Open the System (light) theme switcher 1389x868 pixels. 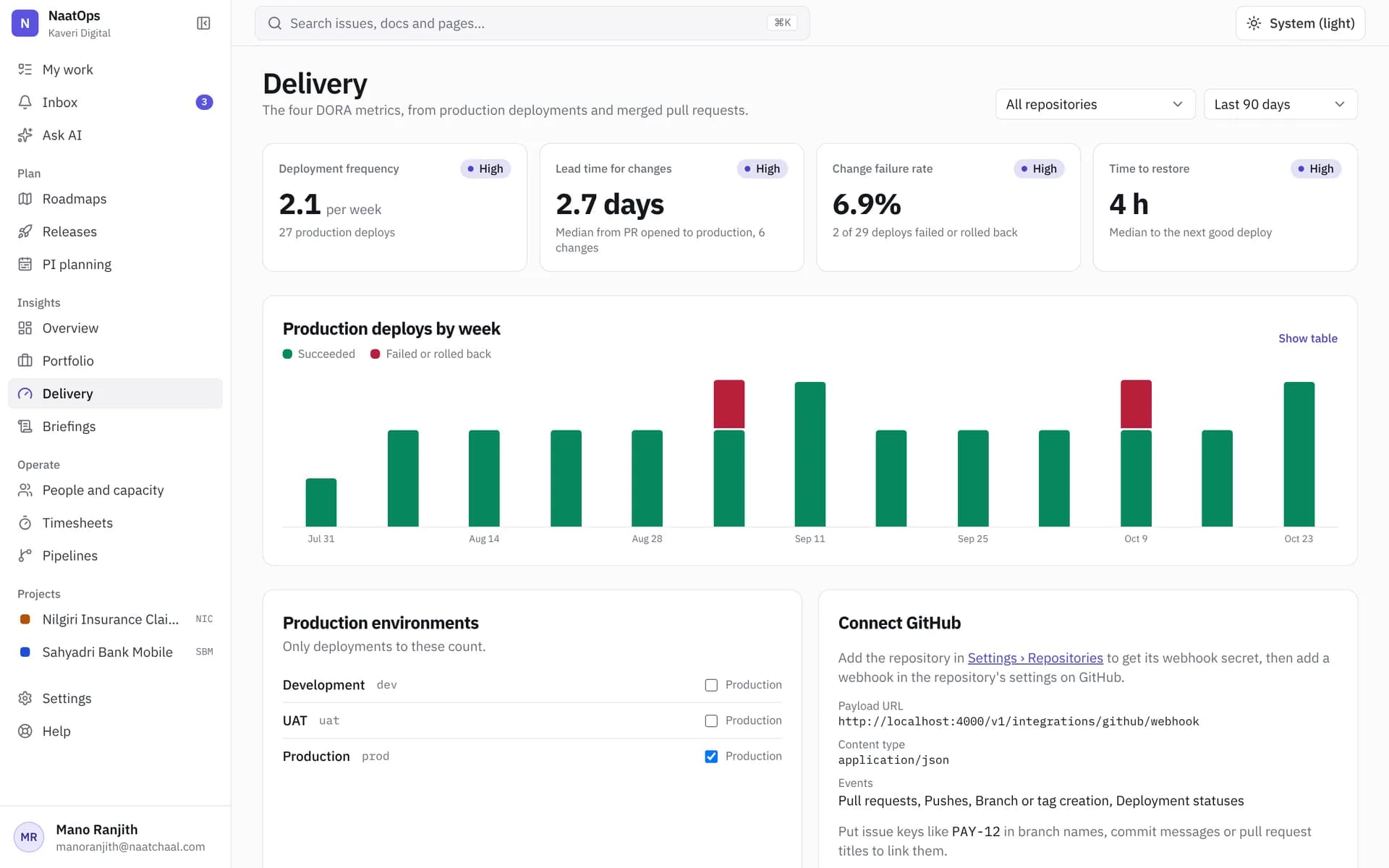click(1300, 23)
